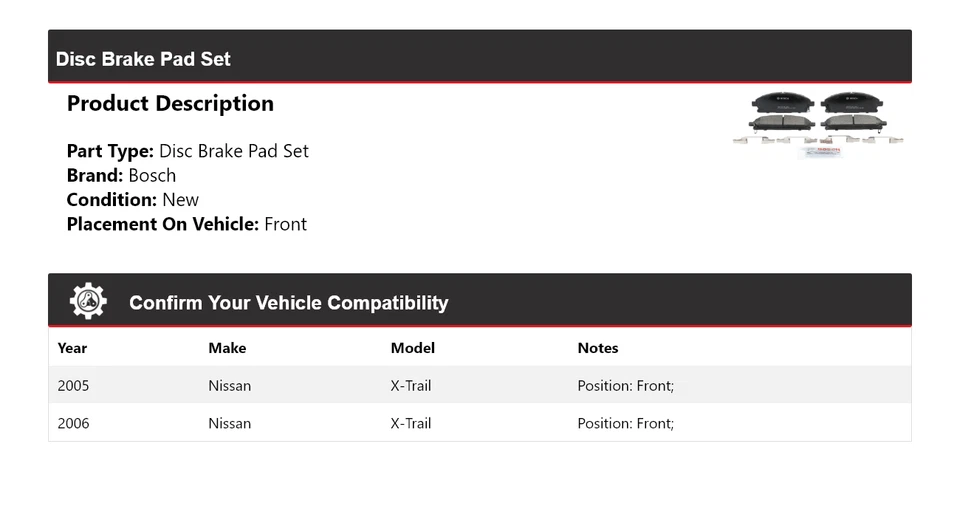Select the Product Description heading
This screenshot has height=517, width=960.
pos(170,104)
